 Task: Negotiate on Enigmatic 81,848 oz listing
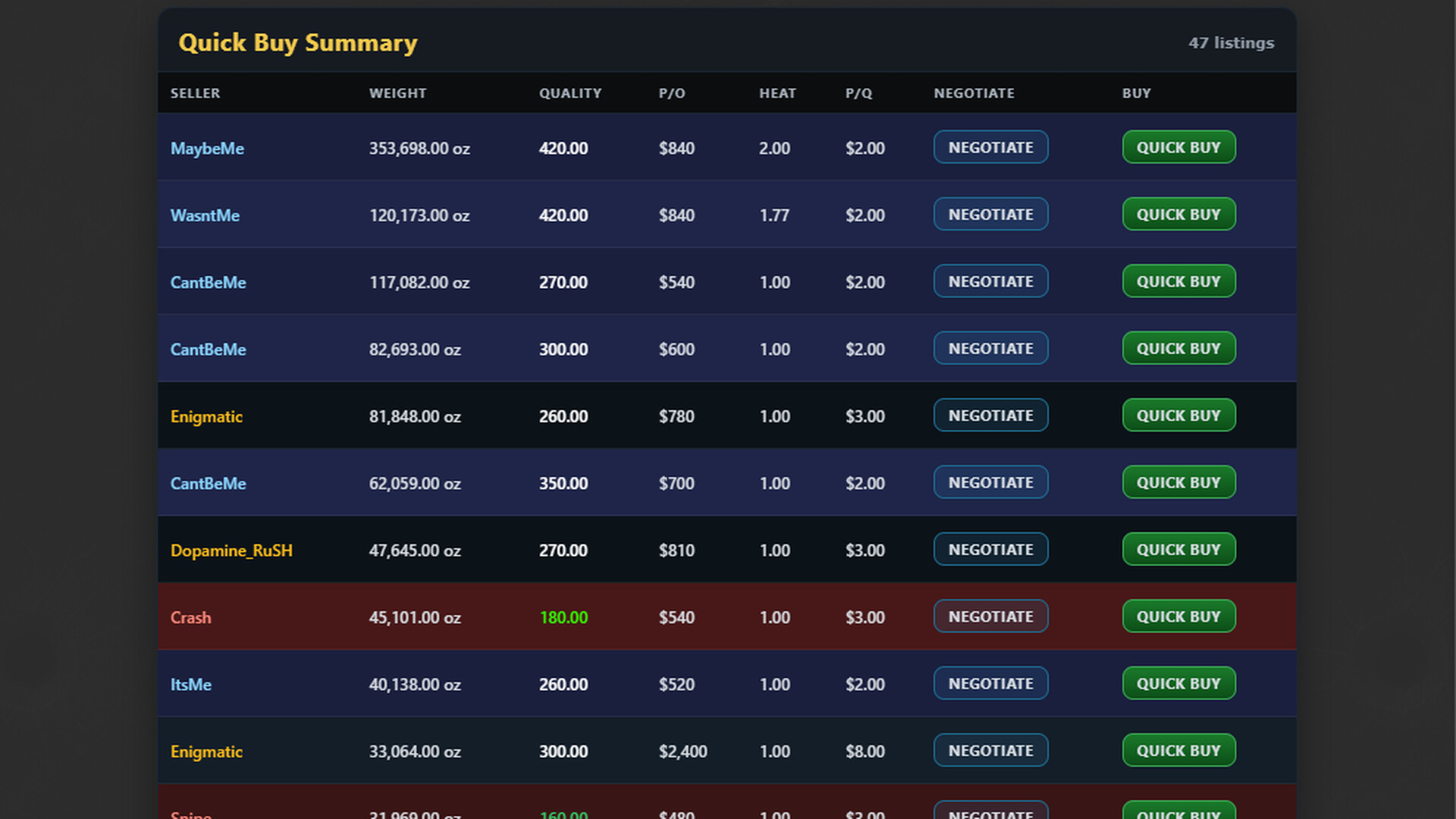click(x=990, y=415)
